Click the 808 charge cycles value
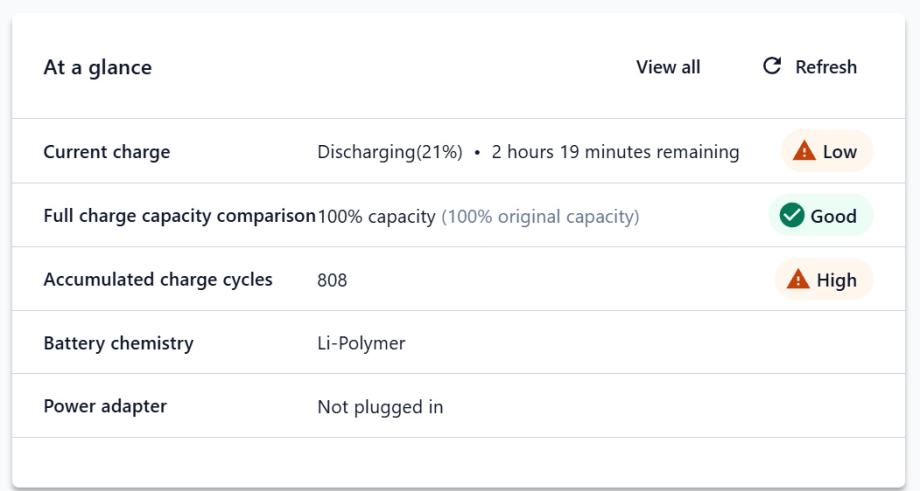 [x=332, y=281]
